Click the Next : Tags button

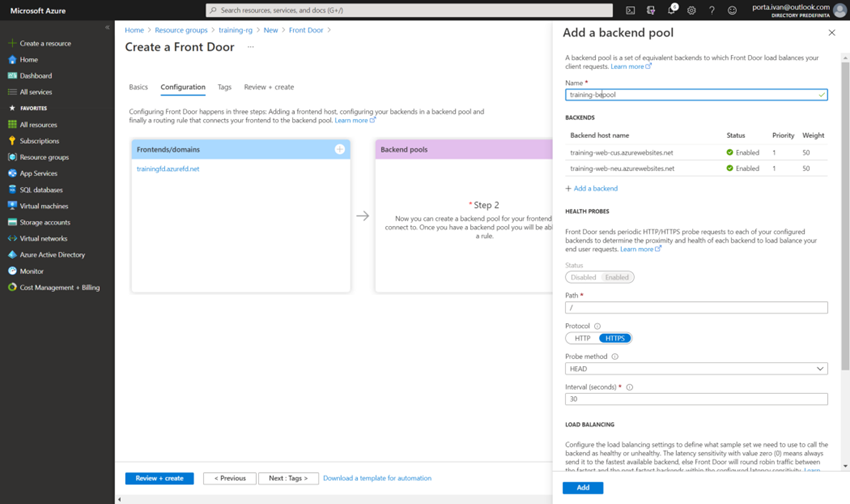click(288, 478)
